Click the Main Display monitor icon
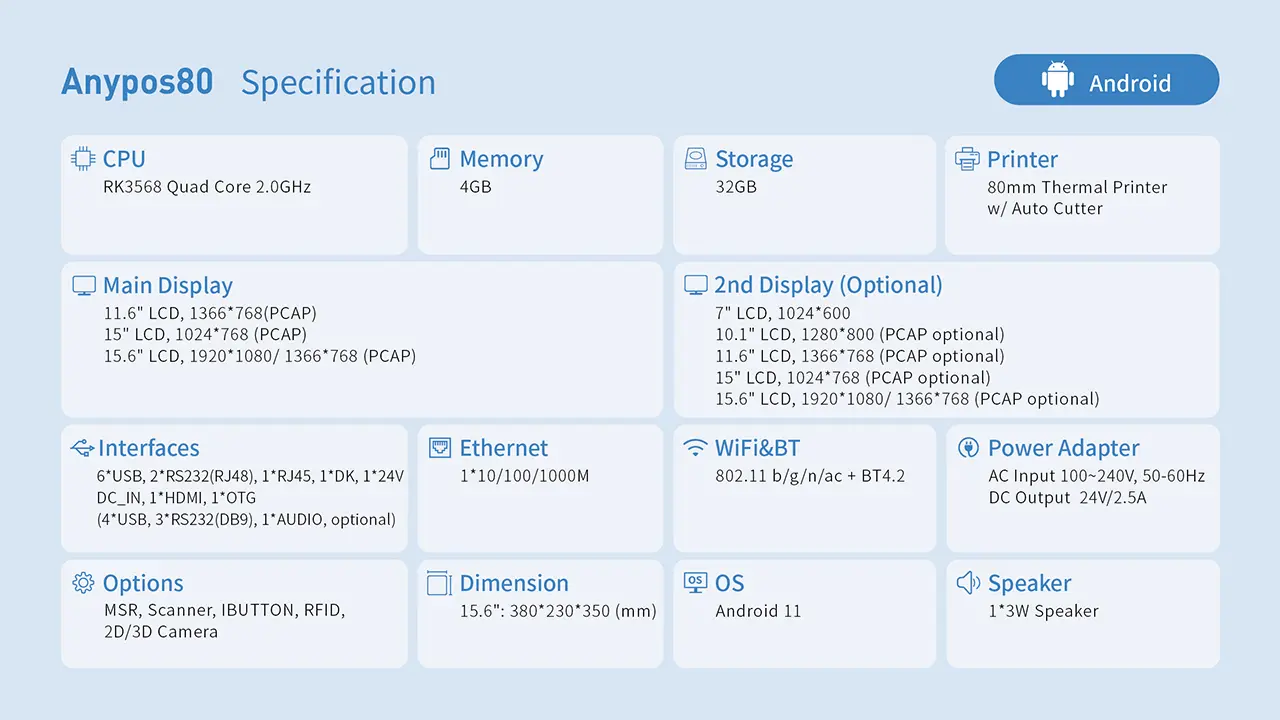 [84, 285]
